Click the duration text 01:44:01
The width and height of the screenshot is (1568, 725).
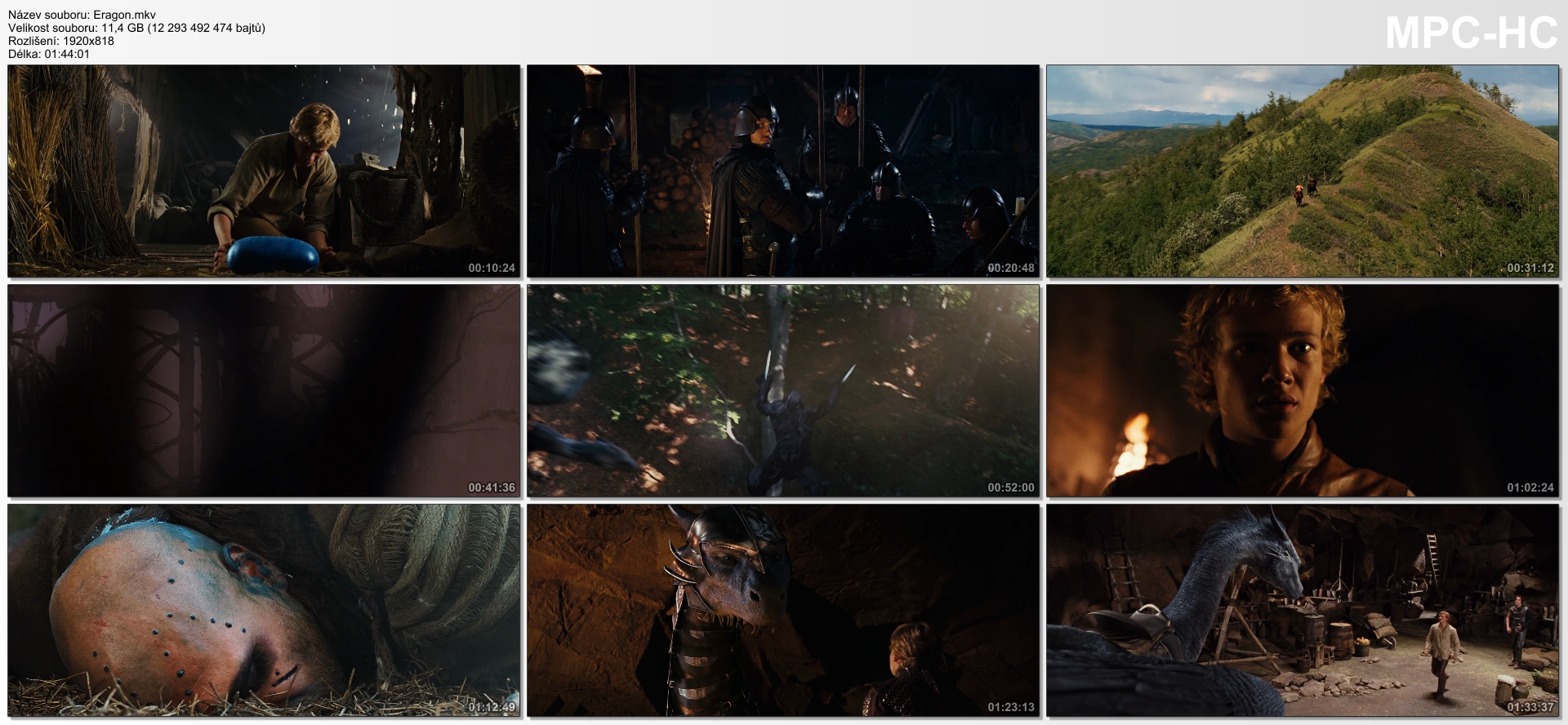point(69,54)
